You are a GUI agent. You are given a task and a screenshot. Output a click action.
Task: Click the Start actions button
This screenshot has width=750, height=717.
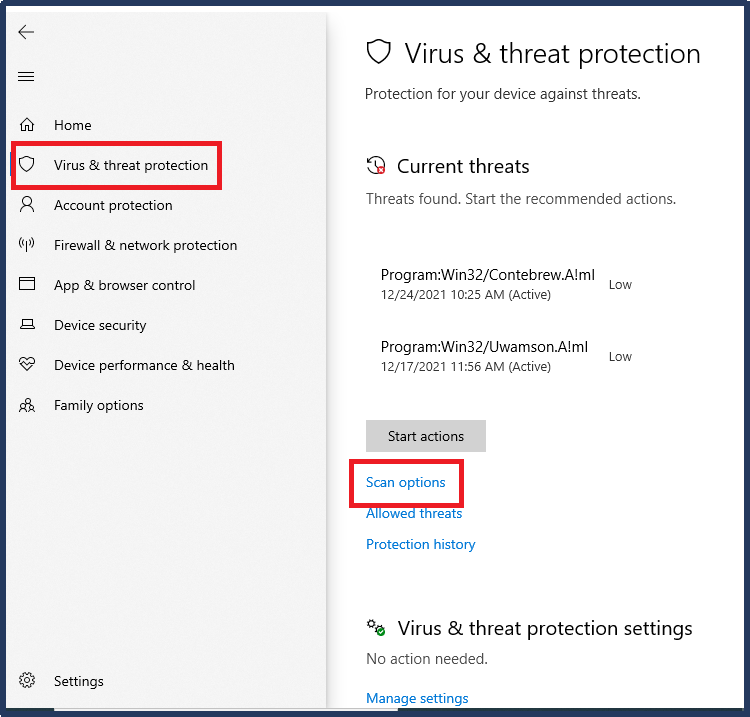tap(426, 436)
